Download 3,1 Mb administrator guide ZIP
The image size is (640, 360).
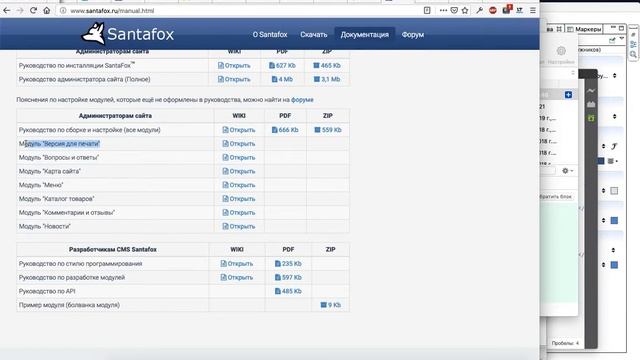327,79
